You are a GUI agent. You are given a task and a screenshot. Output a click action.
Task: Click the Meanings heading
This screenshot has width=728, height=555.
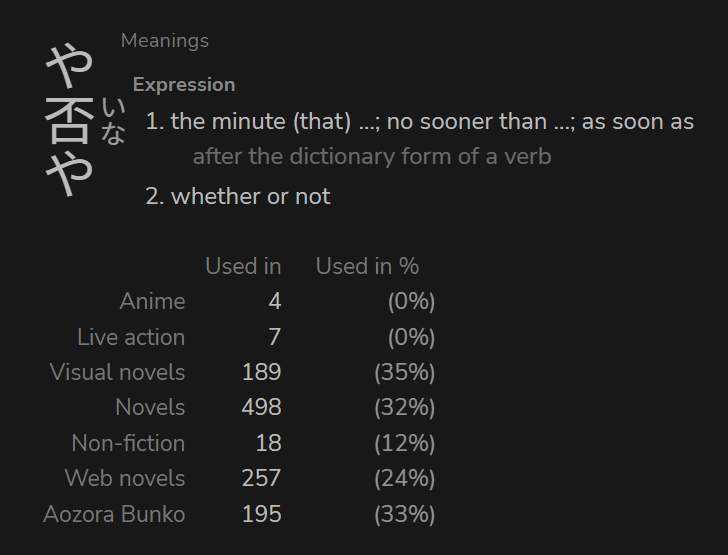165,41
